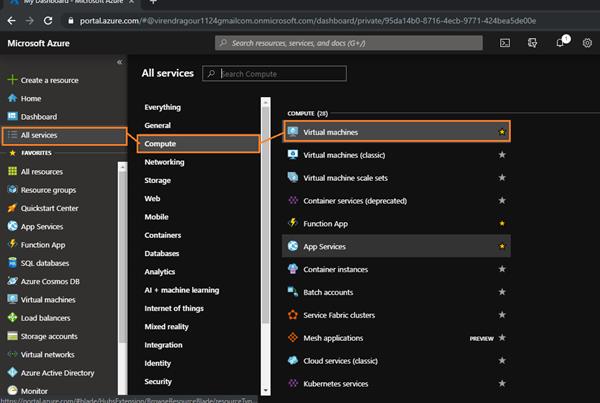Select the Databases category

click(162, 254)
